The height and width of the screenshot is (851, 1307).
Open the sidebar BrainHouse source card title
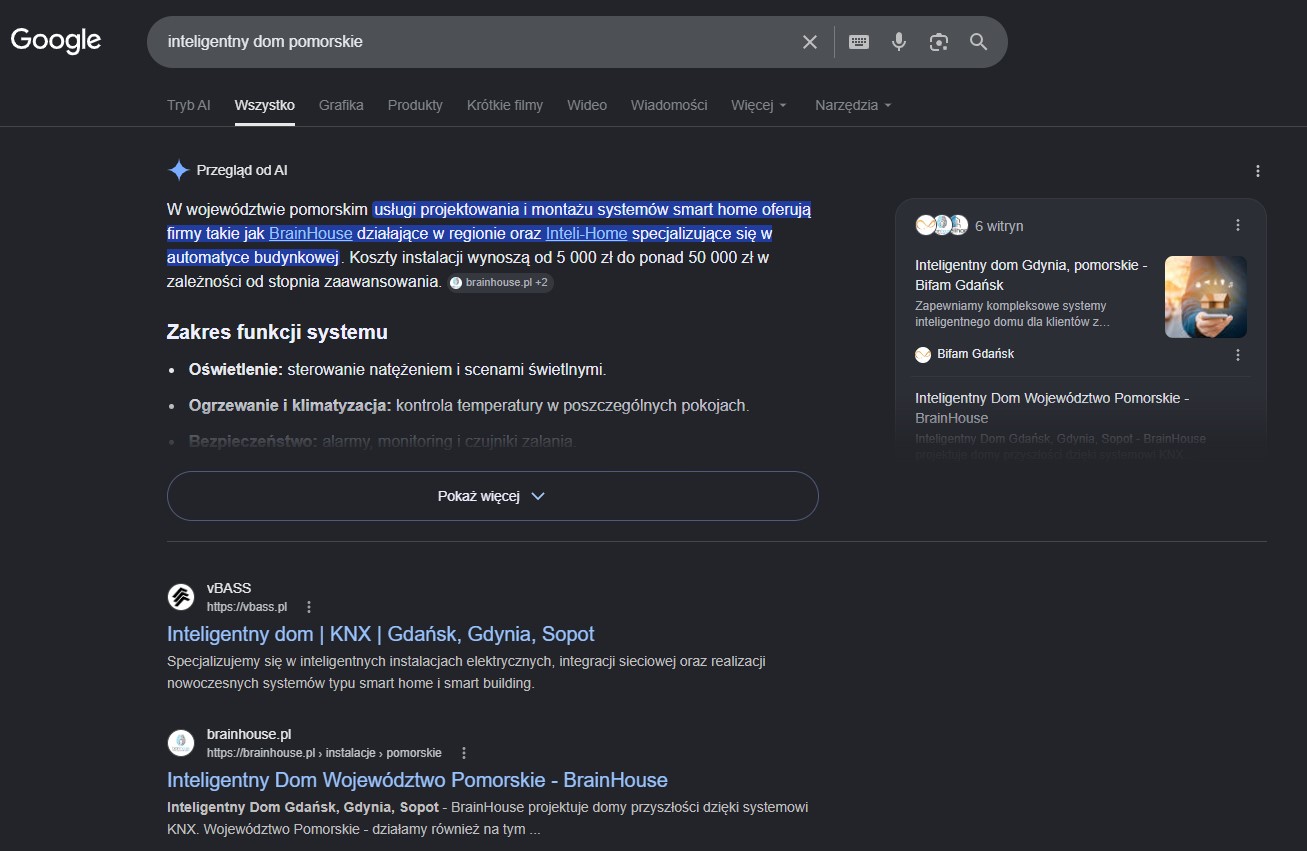(x=1051, y=408)
